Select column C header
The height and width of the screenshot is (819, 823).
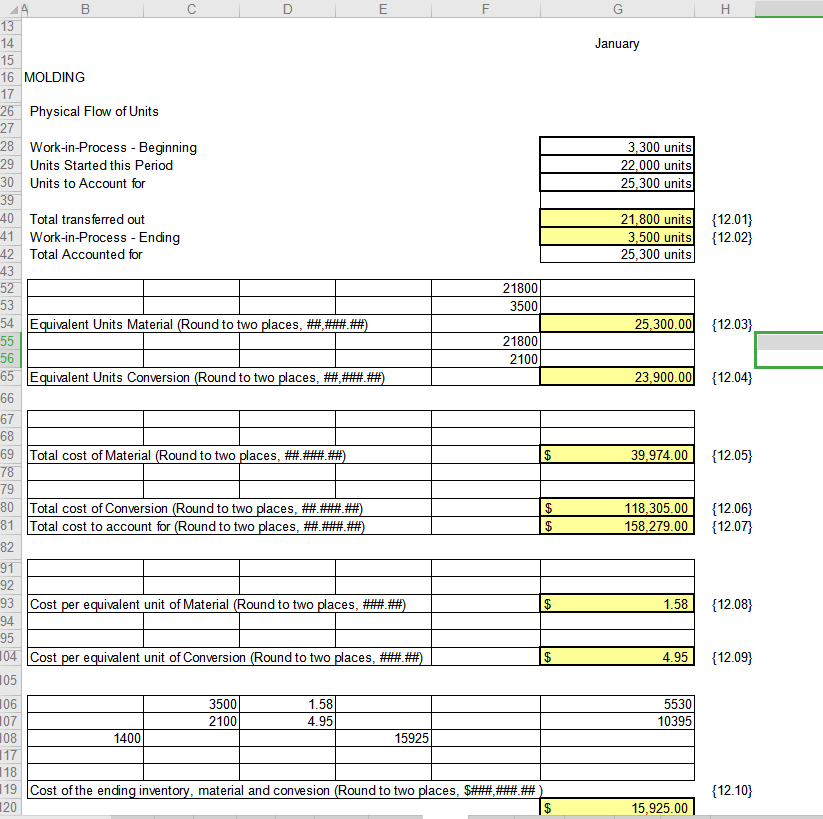pyautogui.click(x=192, y=9)
